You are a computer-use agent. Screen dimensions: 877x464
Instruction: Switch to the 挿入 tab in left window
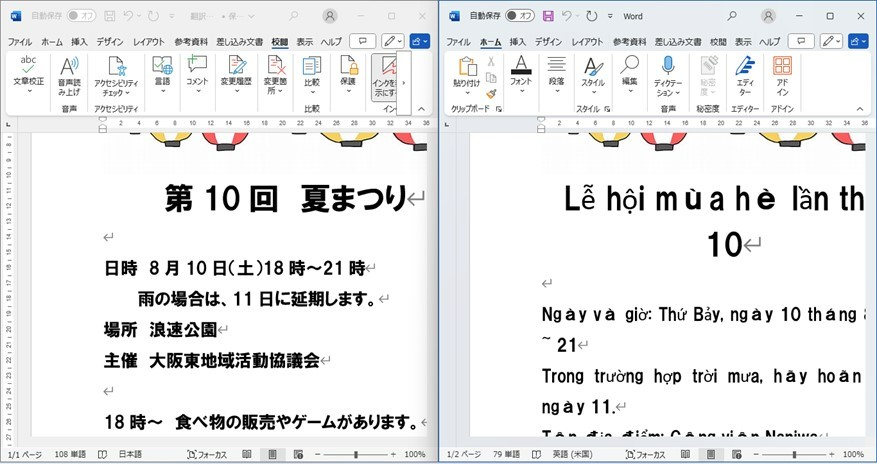(x=79, y=42)
